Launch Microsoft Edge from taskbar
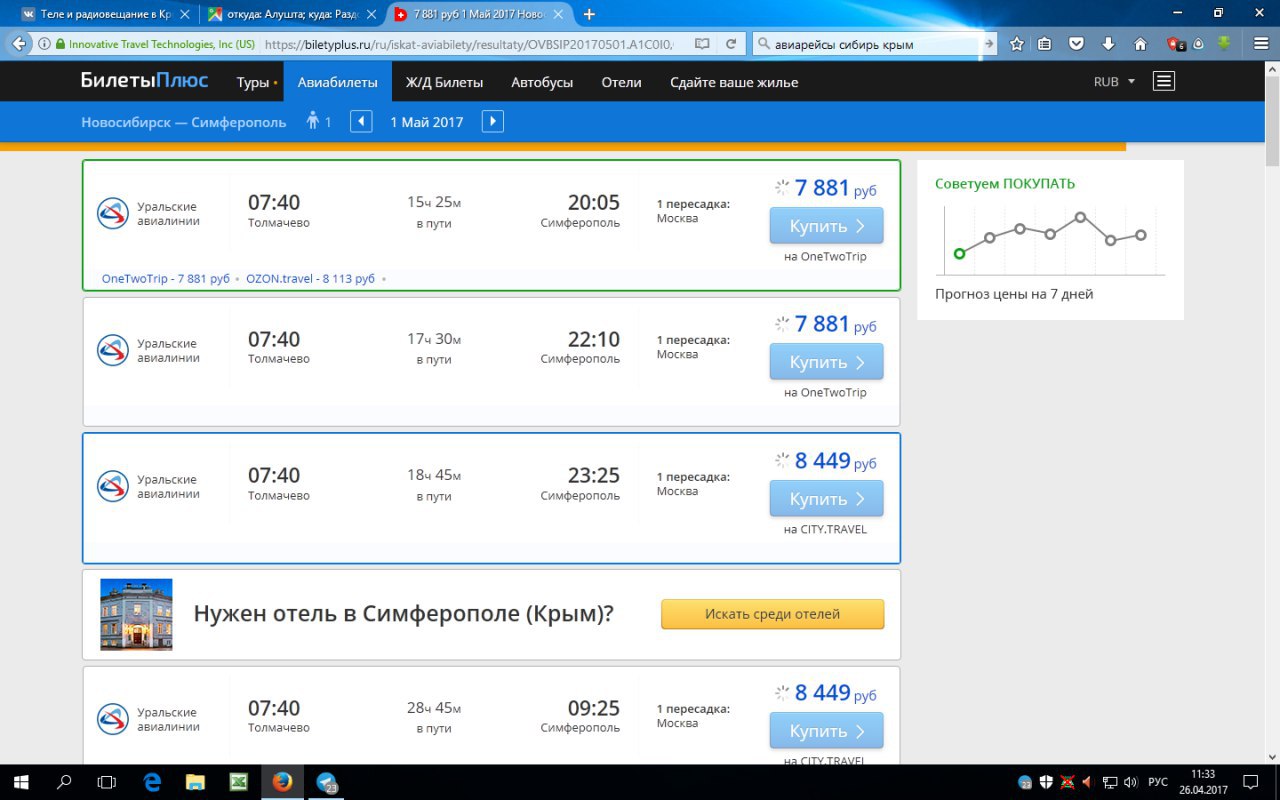 (152, 782)
